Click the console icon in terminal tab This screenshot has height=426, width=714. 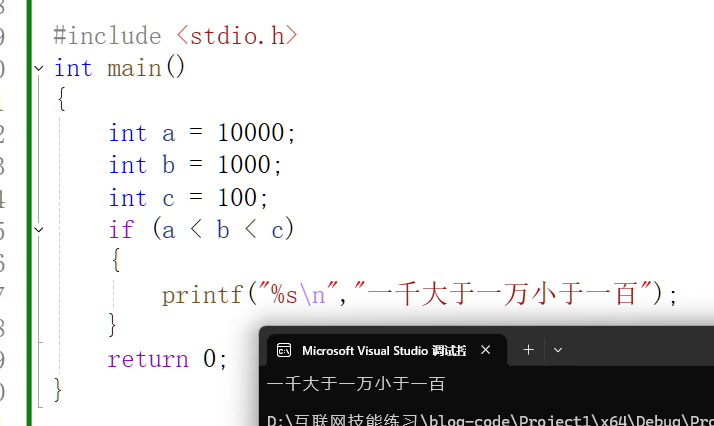click(284, 350)
